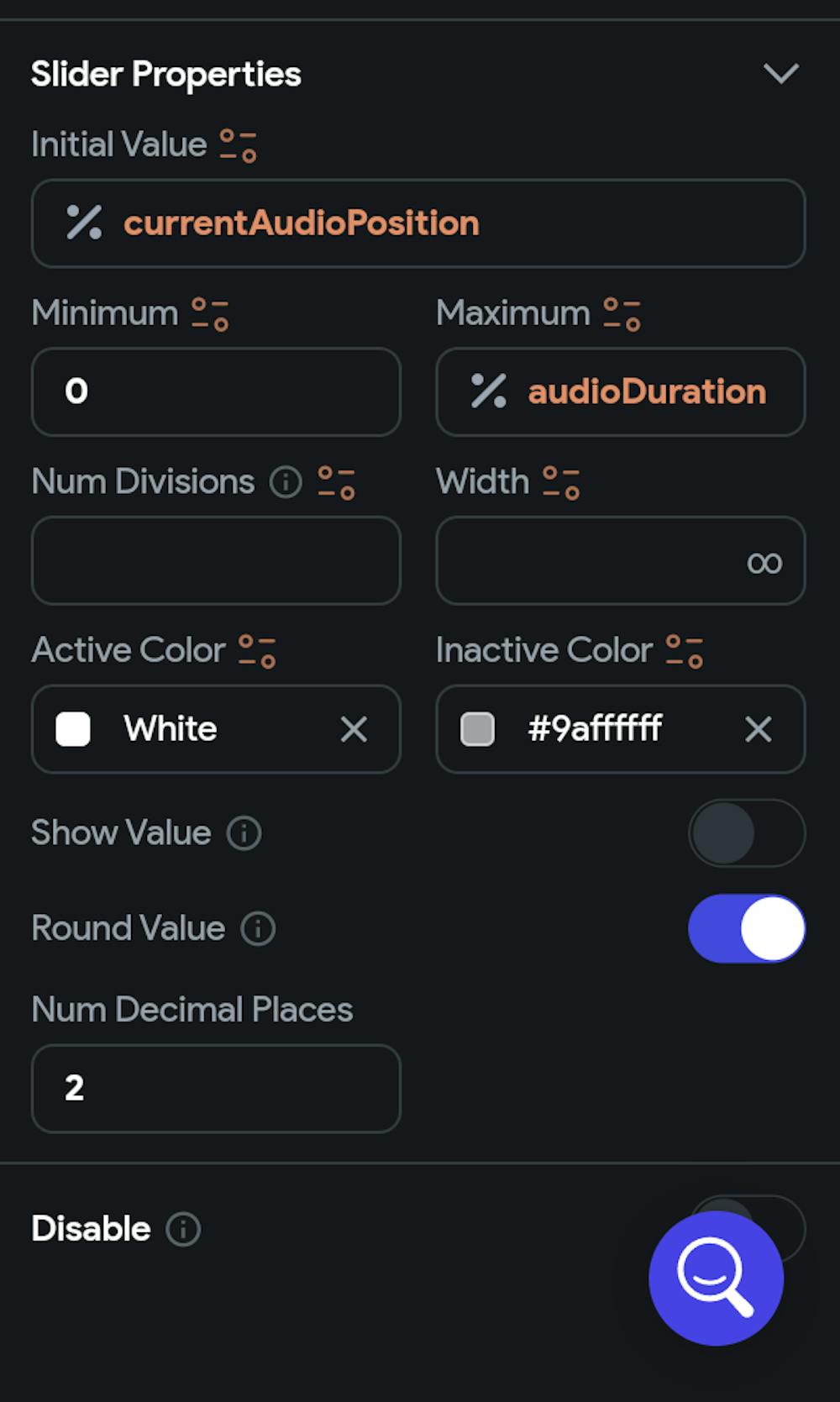Remove the #9affffff inactive color
The height and width of the screenshot is (1402, 840).
pos(759,729)
